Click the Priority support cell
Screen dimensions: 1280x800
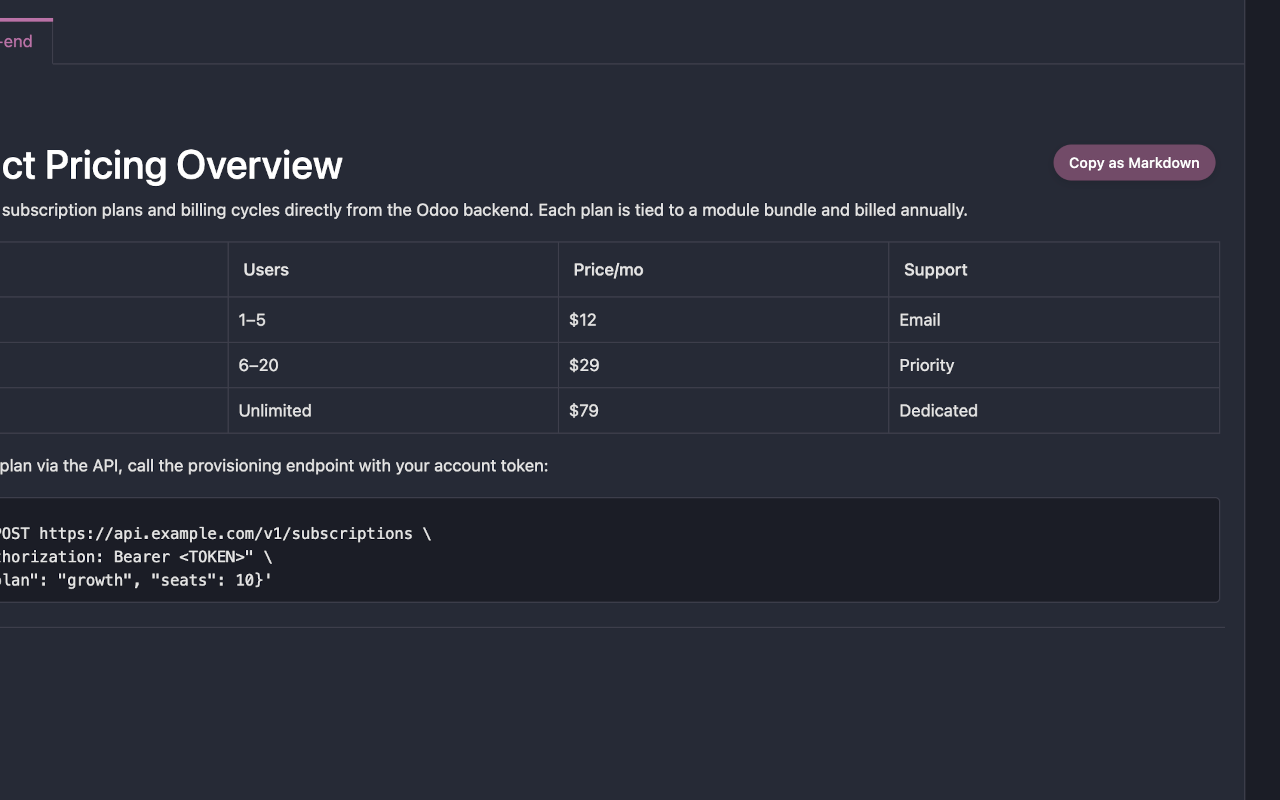click(x=1054, y=365)
